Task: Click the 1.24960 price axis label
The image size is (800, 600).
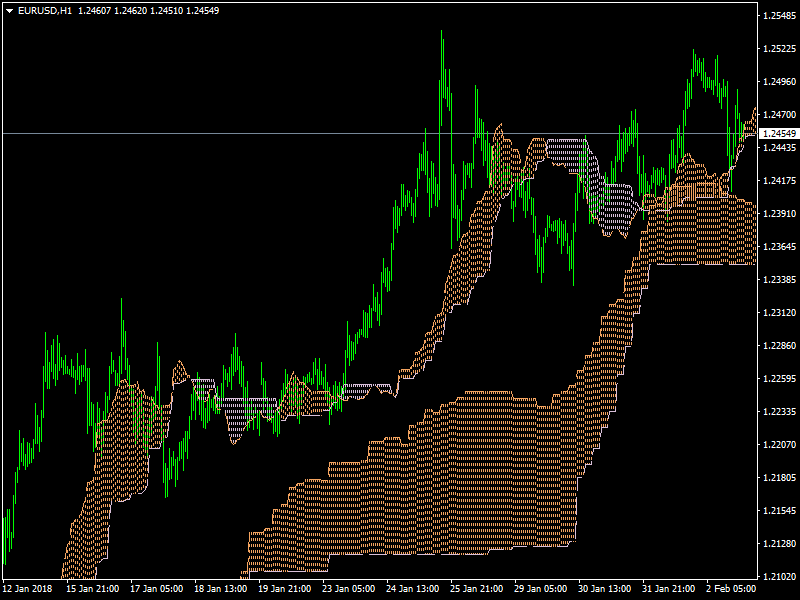Action: (778, 82)
